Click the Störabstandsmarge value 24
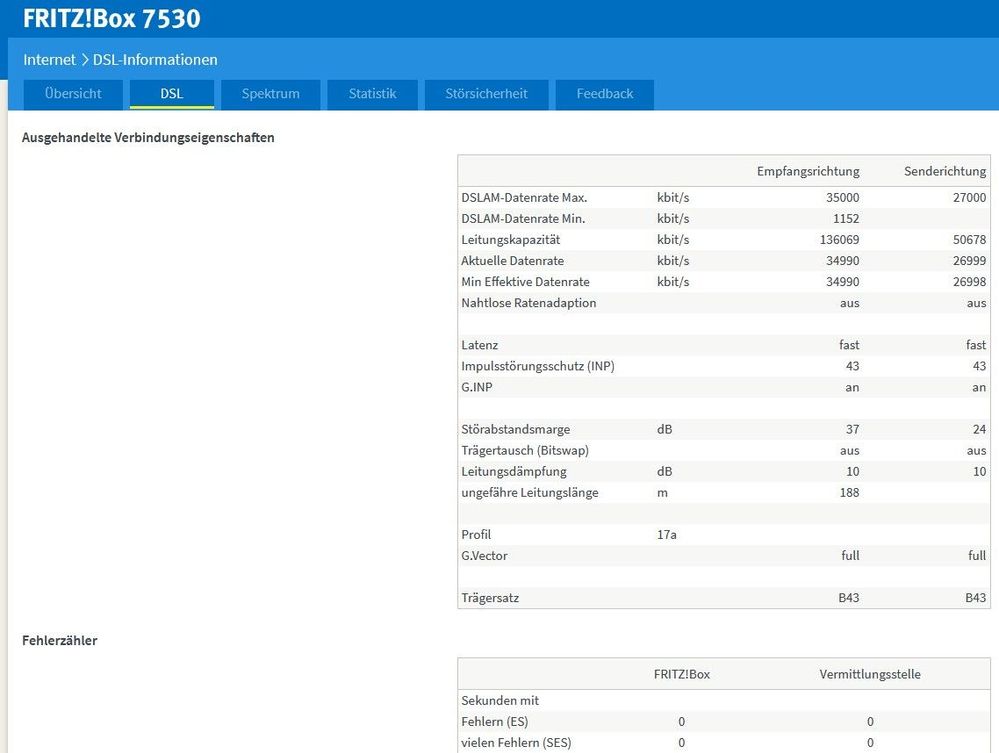The image size is (999, 753). point(979,429)
